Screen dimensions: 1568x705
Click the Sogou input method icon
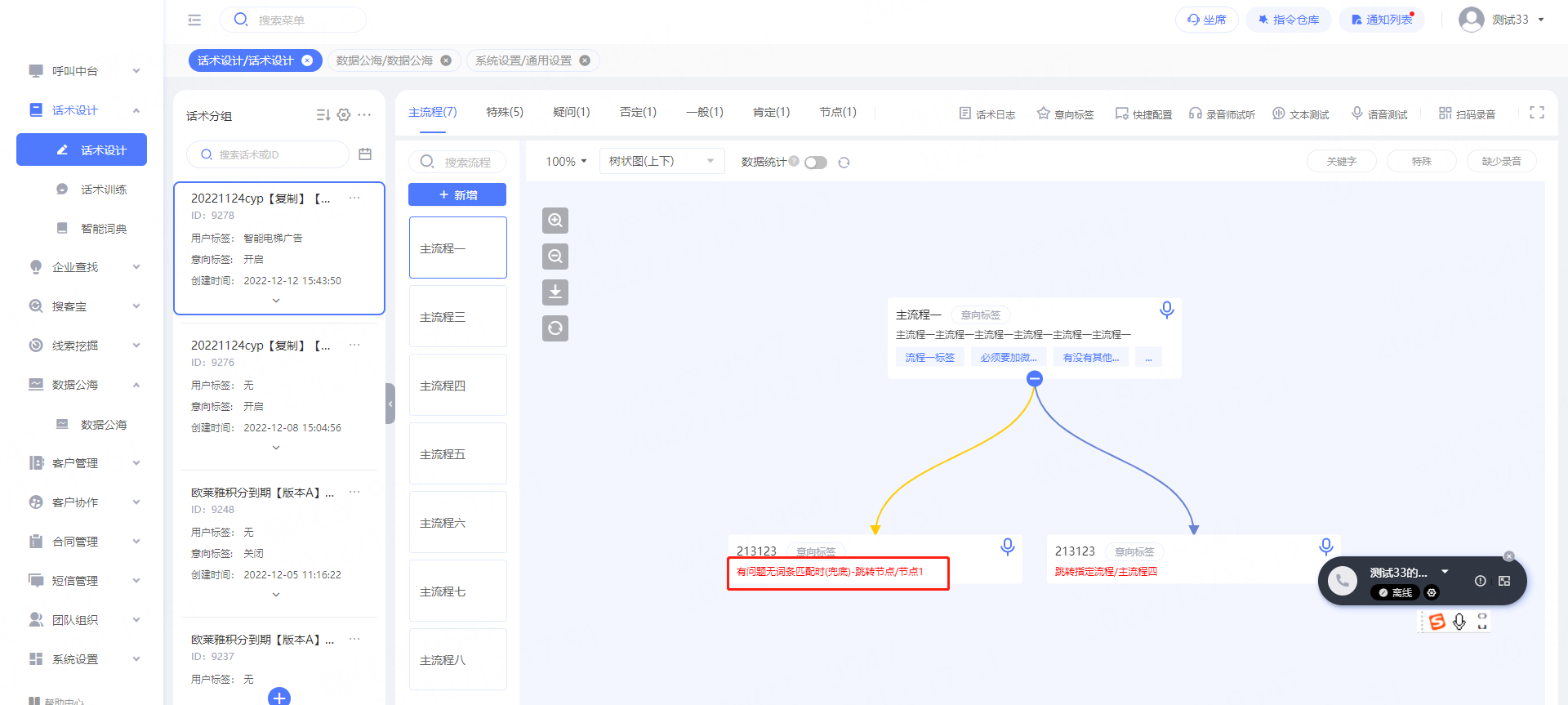click(x=1437, y=622)
